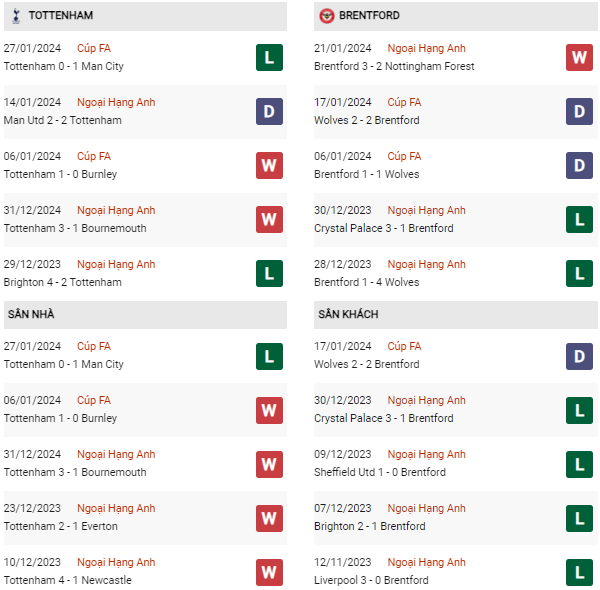Click W badge for Tottenham 2-1 Everton

click(x=269, y=517)
